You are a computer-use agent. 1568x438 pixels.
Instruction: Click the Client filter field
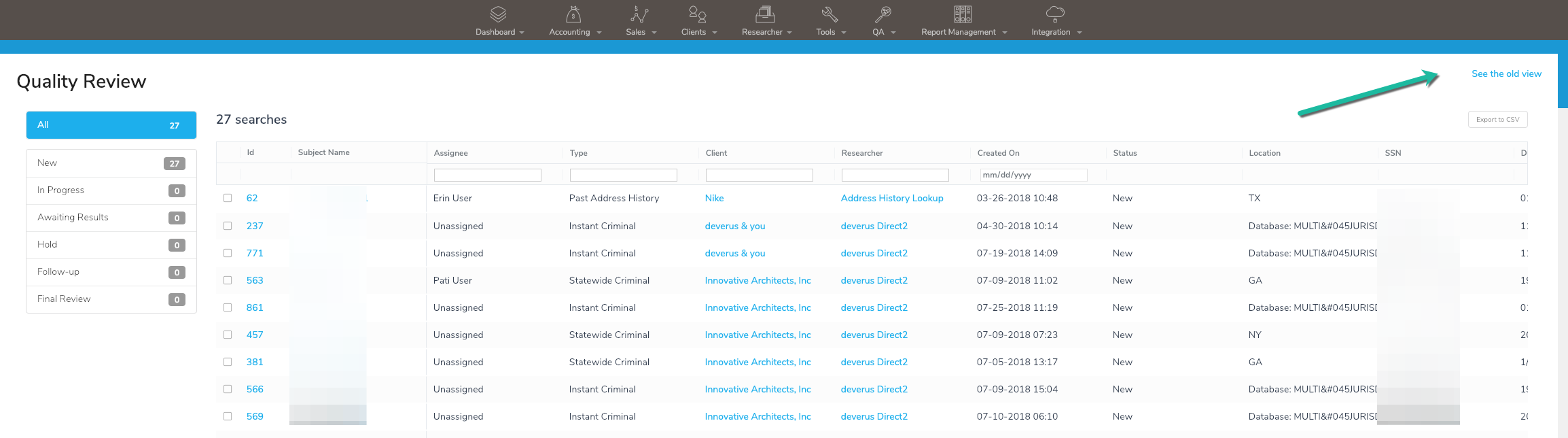[760, 175]
